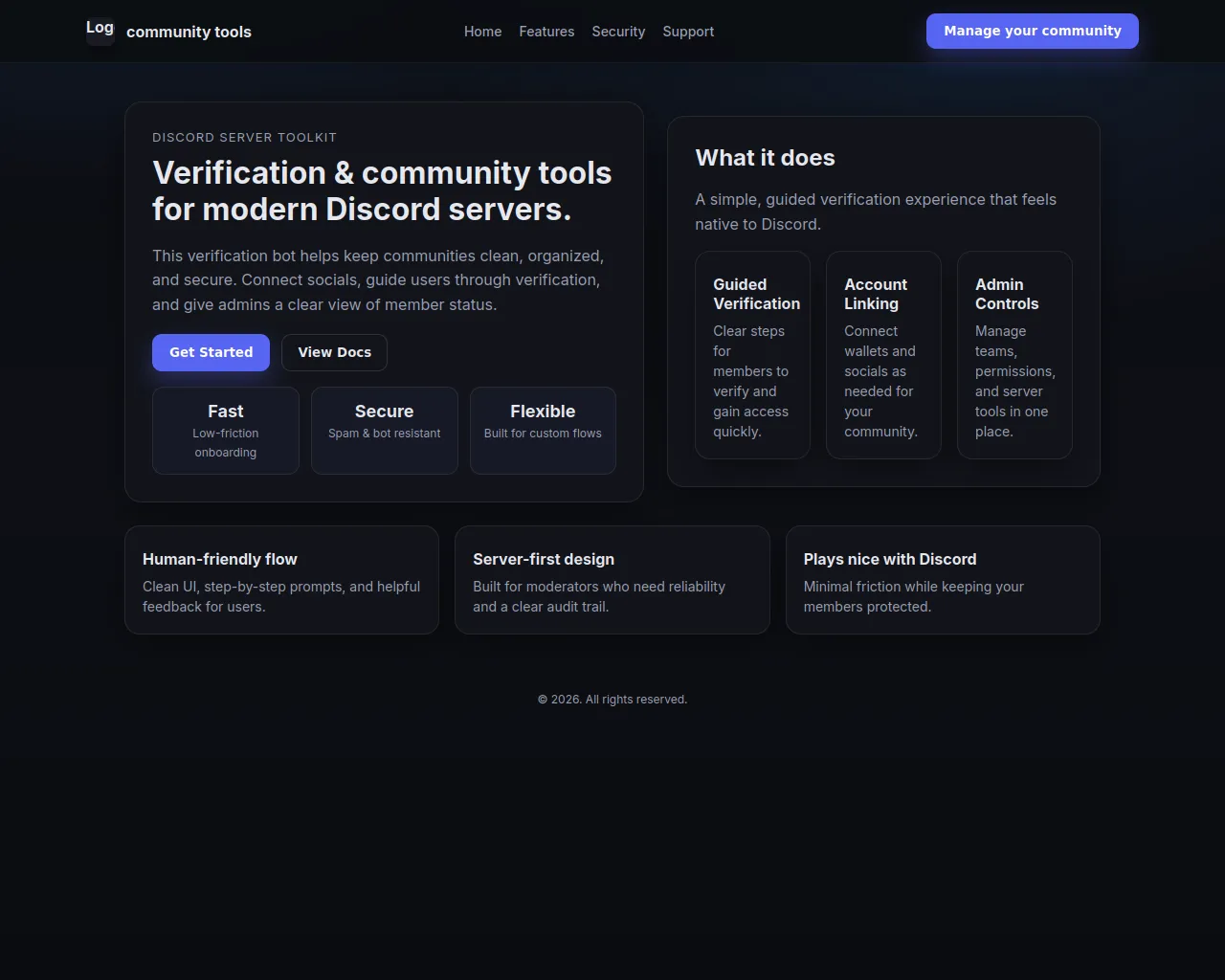Click the Logo image in the header

(100, 31)
